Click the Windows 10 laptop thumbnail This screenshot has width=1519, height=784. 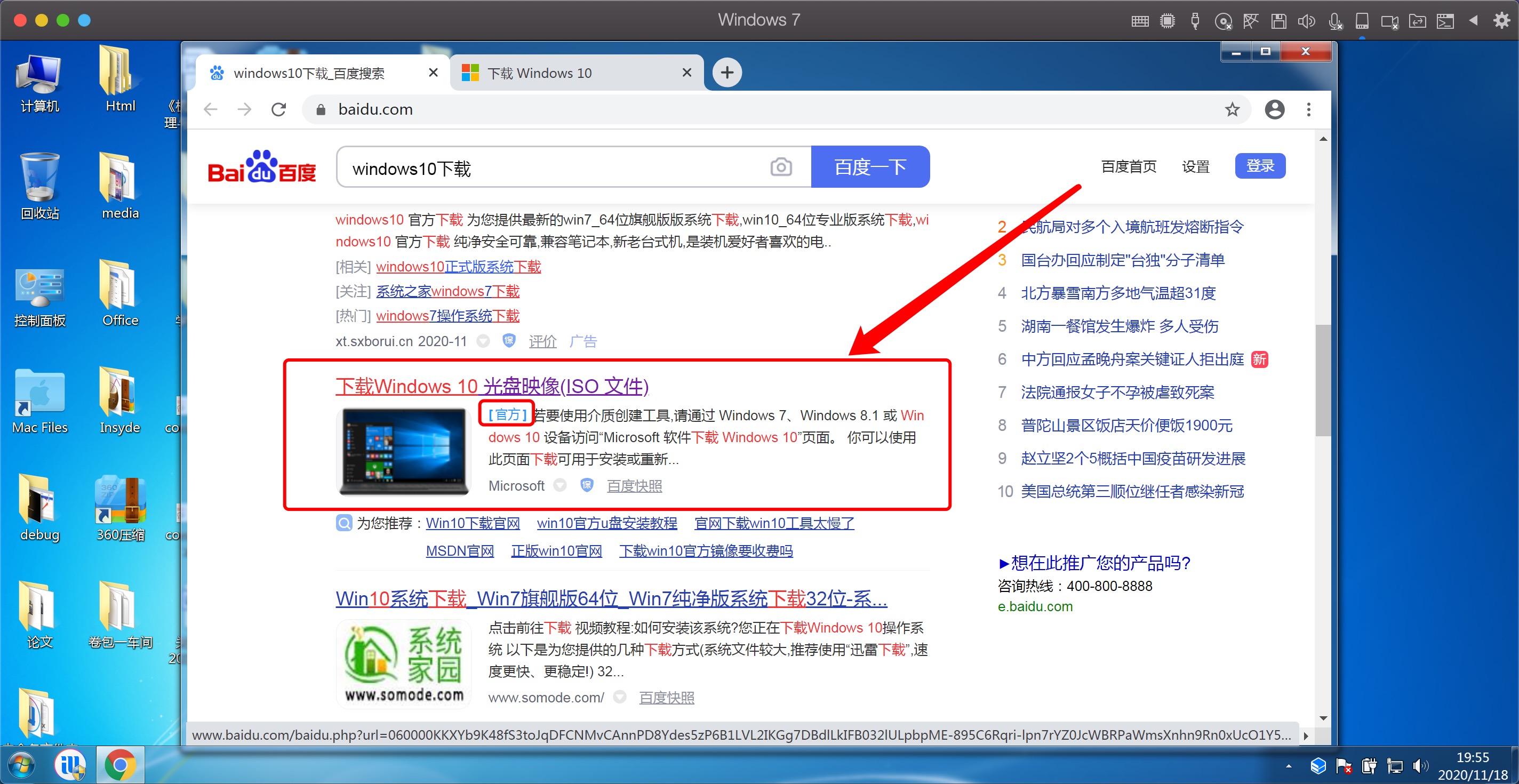pos(404,451)
